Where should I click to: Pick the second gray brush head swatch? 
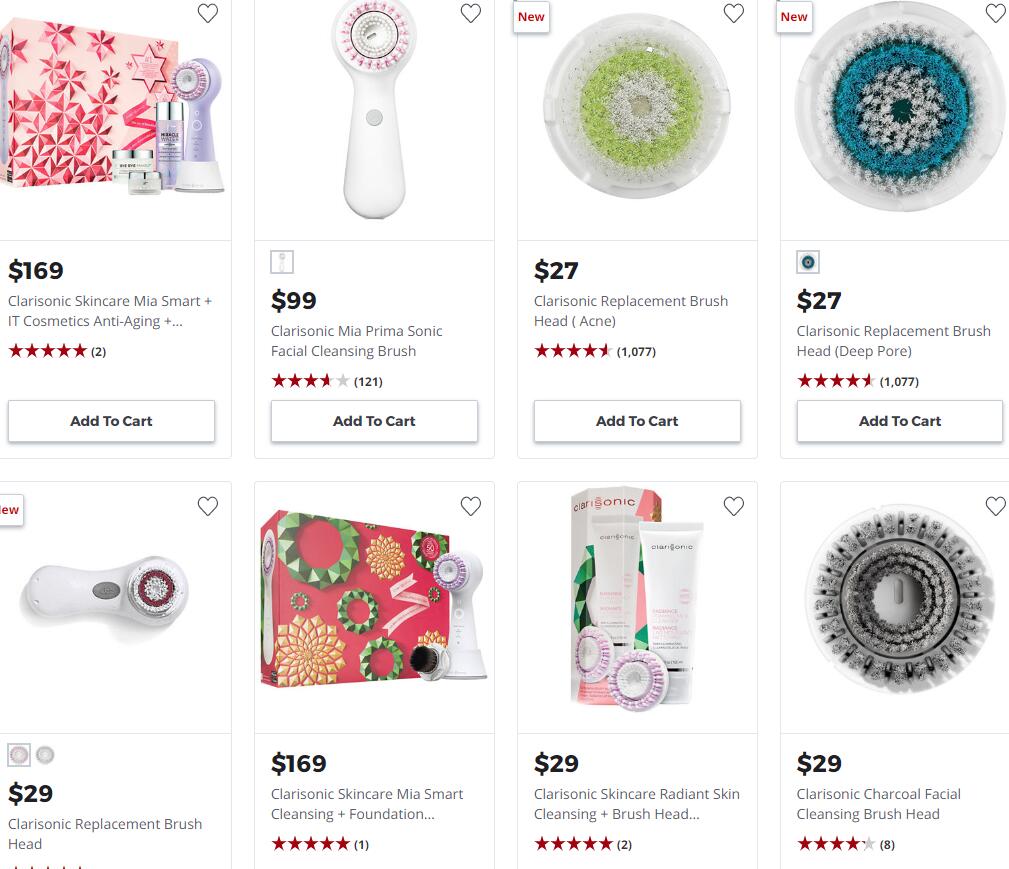pos(45,755)
